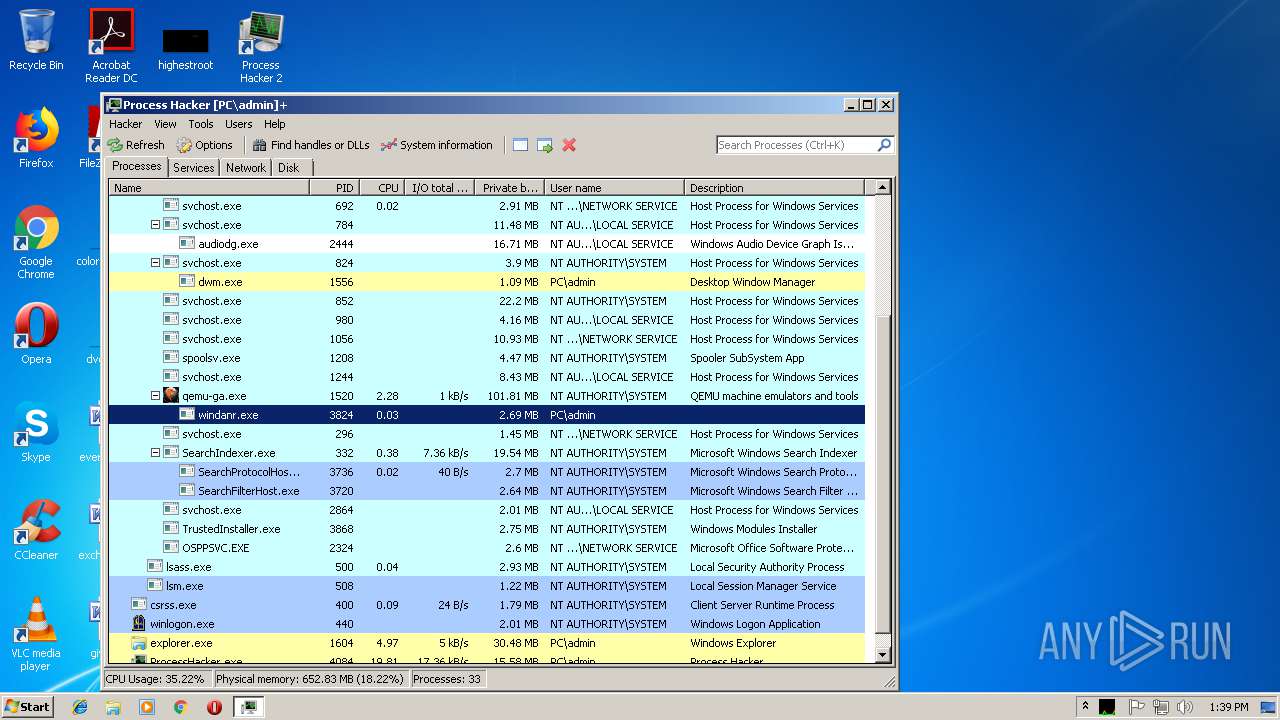This screenshot has width=1280, height=720.
Task: Switch to the Network tab
Action: coord(246,168)
